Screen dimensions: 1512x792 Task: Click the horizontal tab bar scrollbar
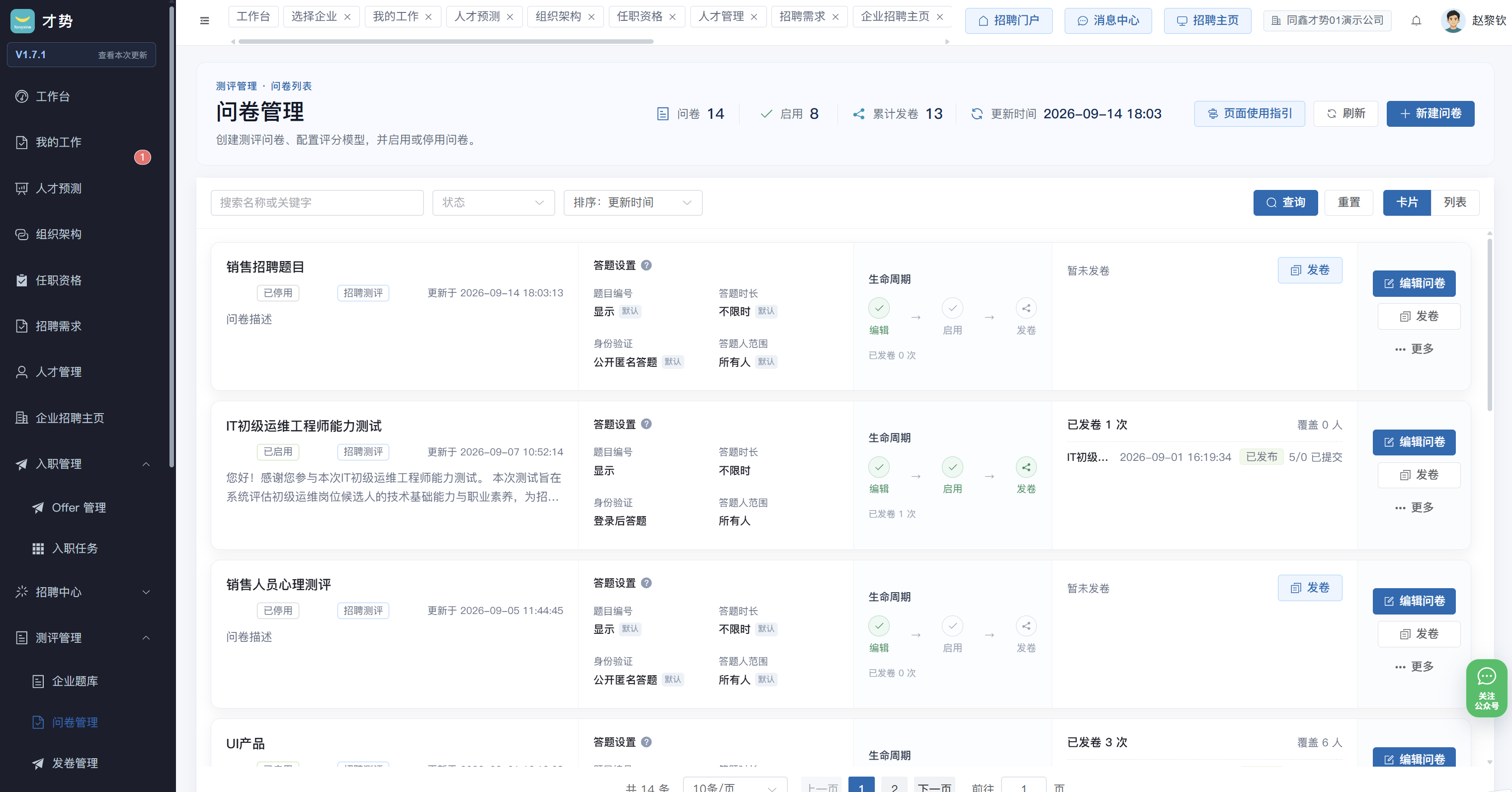coord(445,42)
